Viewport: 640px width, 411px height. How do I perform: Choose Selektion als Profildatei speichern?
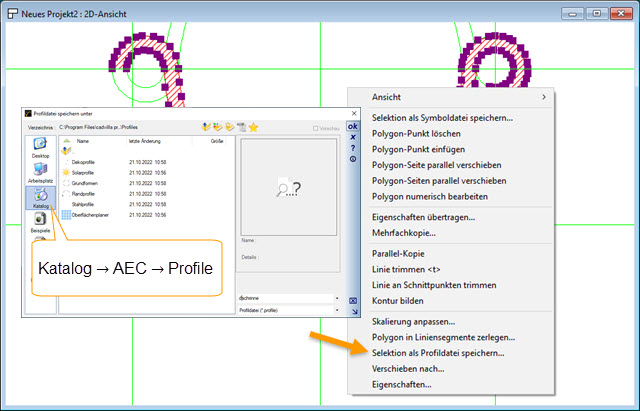[x=438, y=353]
